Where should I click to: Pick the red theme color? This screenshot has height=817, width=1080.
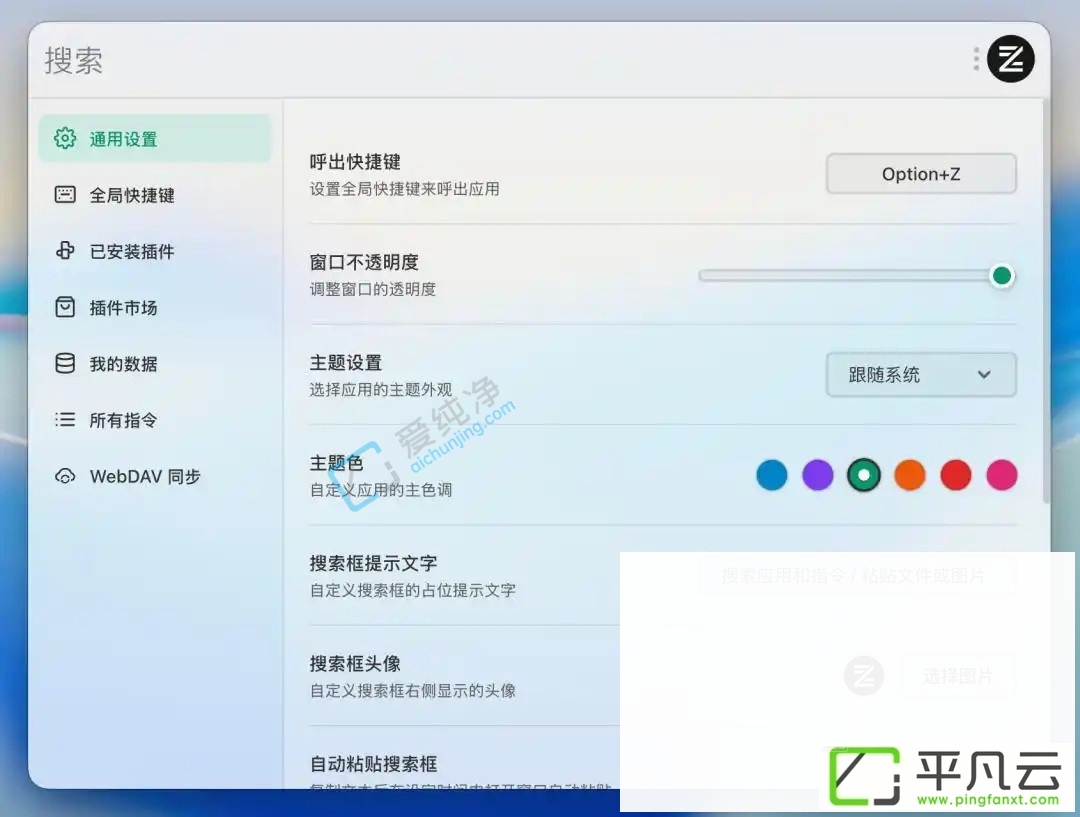click(956, 475)
